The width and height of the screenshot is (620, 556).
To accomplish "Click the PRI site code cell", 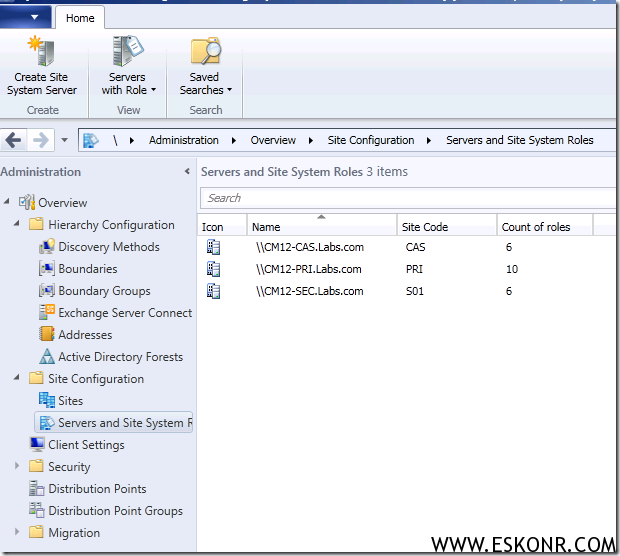I will 414,270.
